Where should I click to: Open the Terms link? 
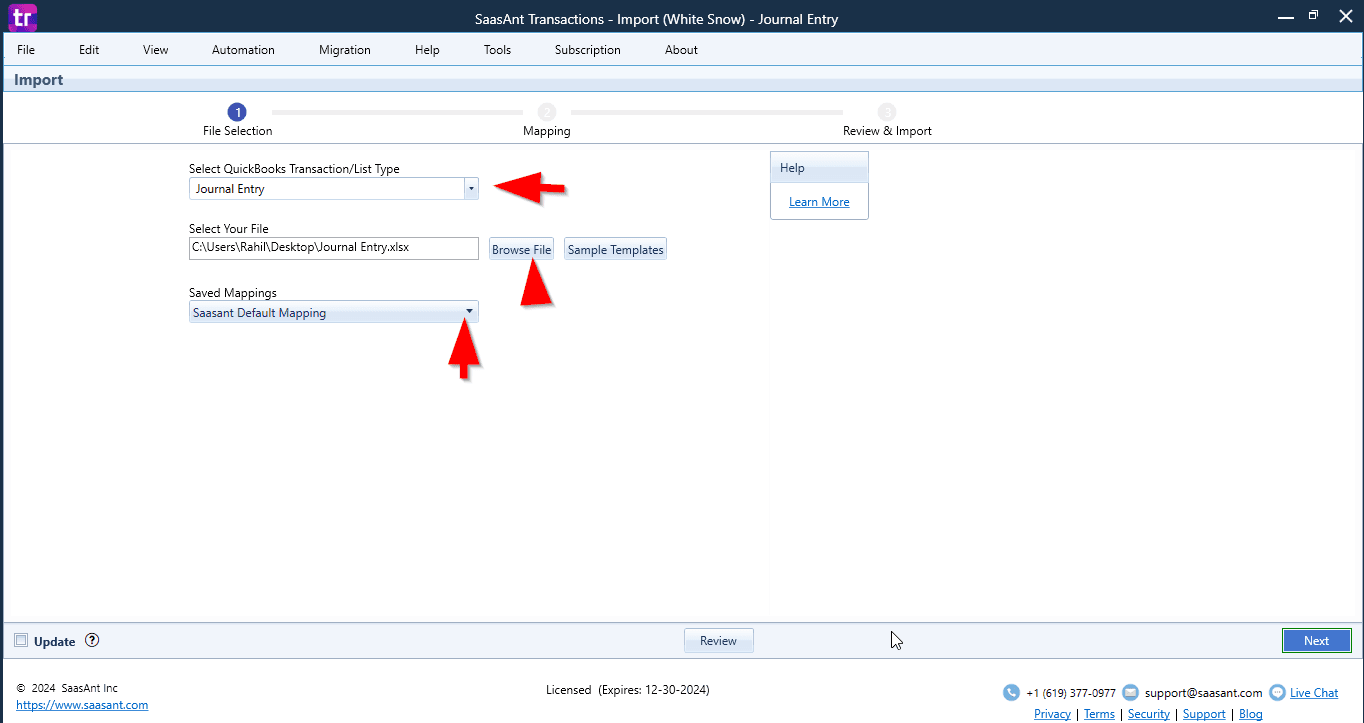point(1099,714)
